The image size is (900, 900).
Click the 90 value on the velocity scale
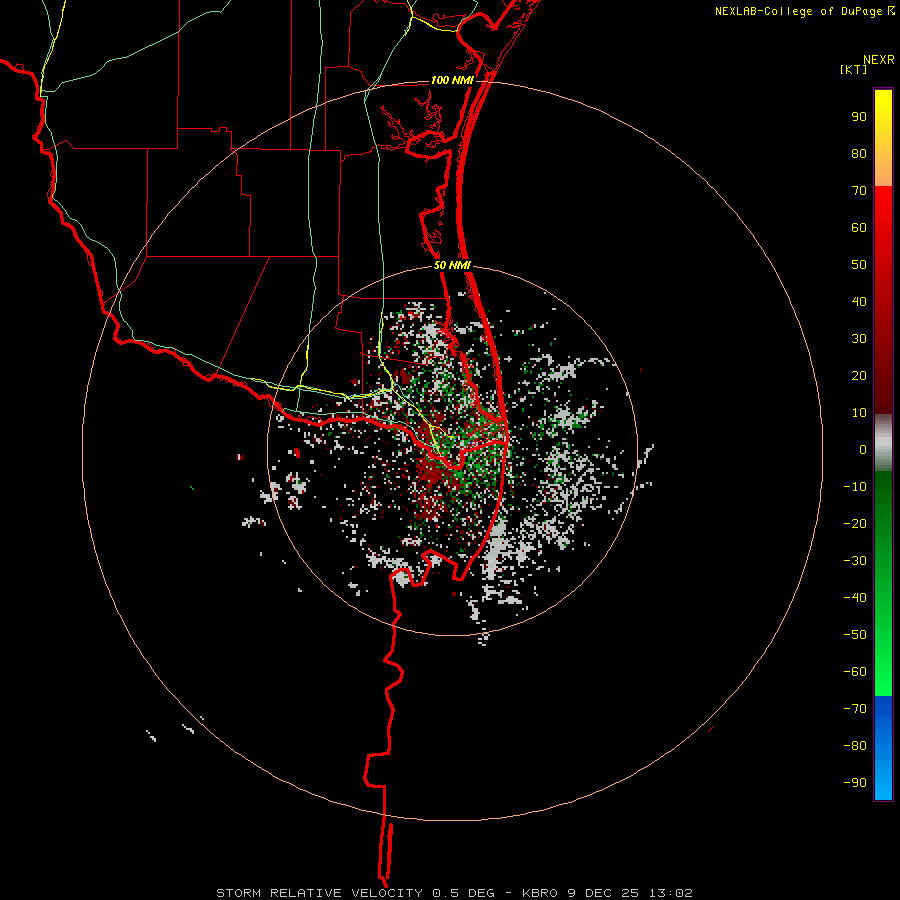pos(859,117)
